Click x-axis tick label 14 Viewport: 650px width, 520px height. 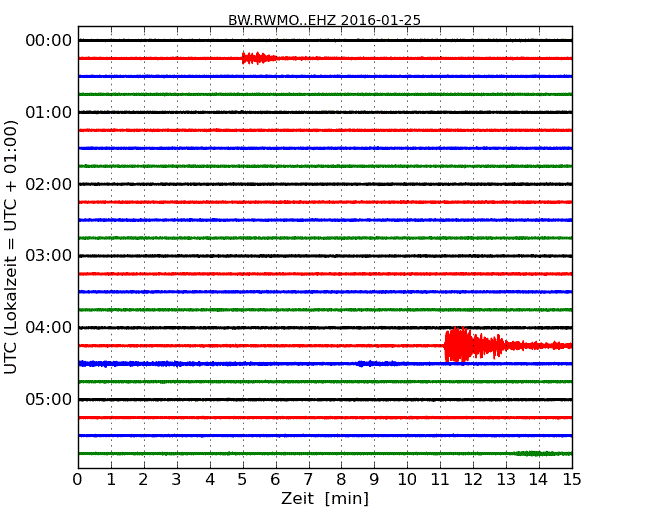click(539, 480)
